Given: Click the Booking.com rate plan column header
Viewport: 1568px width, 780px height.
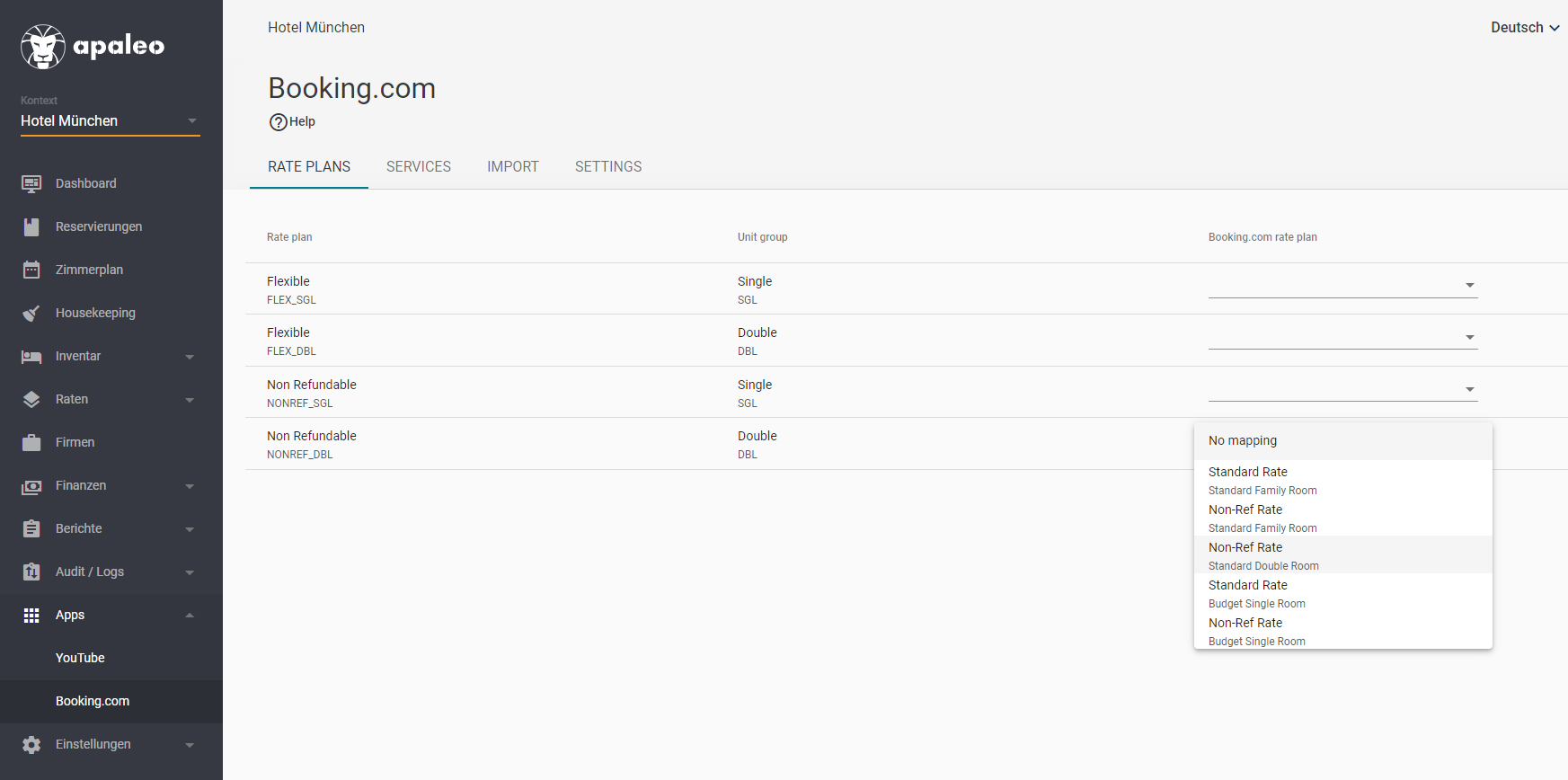Looking at the screenshot, I should click(x=1262, y=237).
